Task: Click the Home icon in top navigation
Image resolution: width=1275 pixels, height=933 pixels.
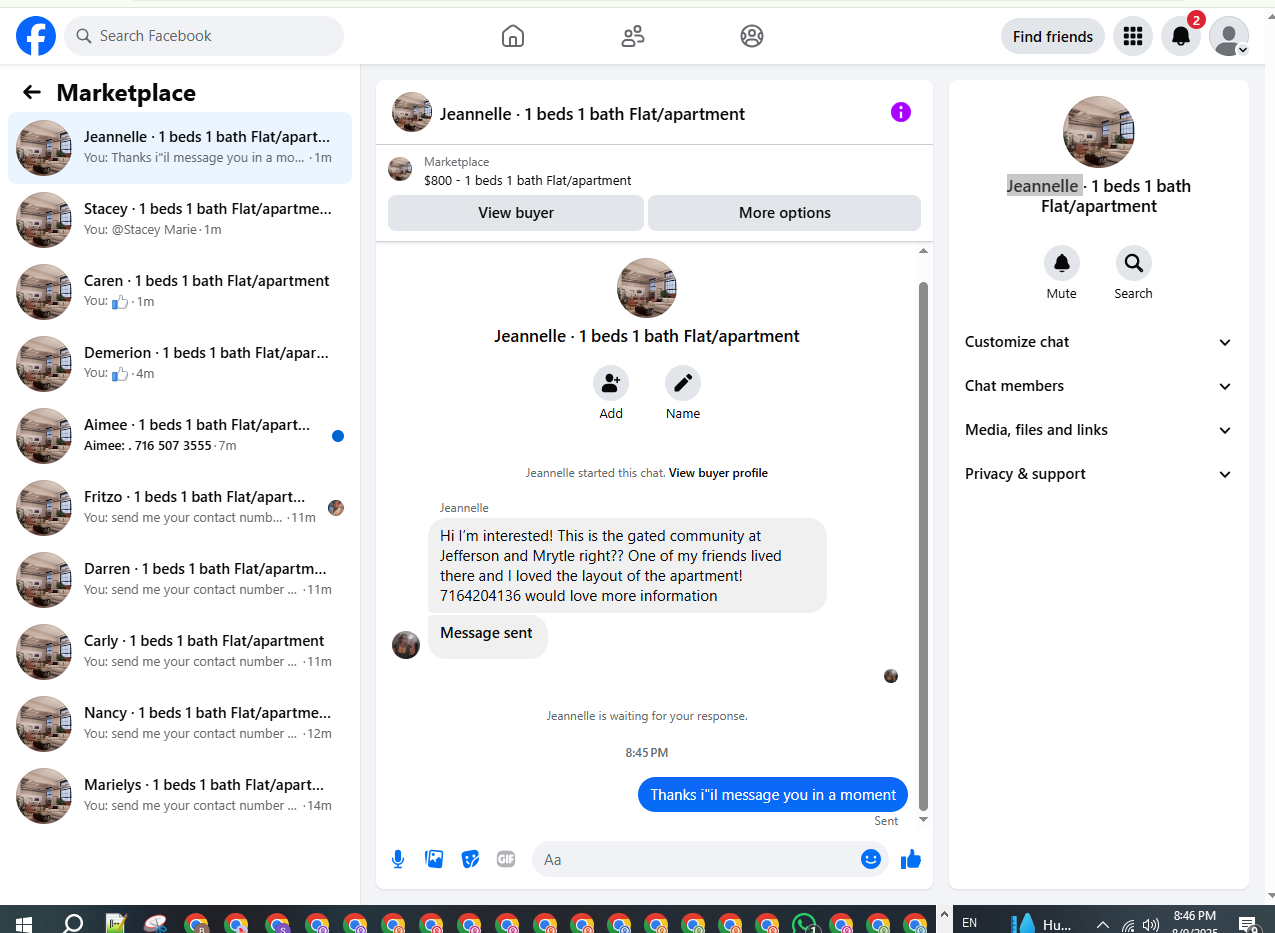Action: 513,36
